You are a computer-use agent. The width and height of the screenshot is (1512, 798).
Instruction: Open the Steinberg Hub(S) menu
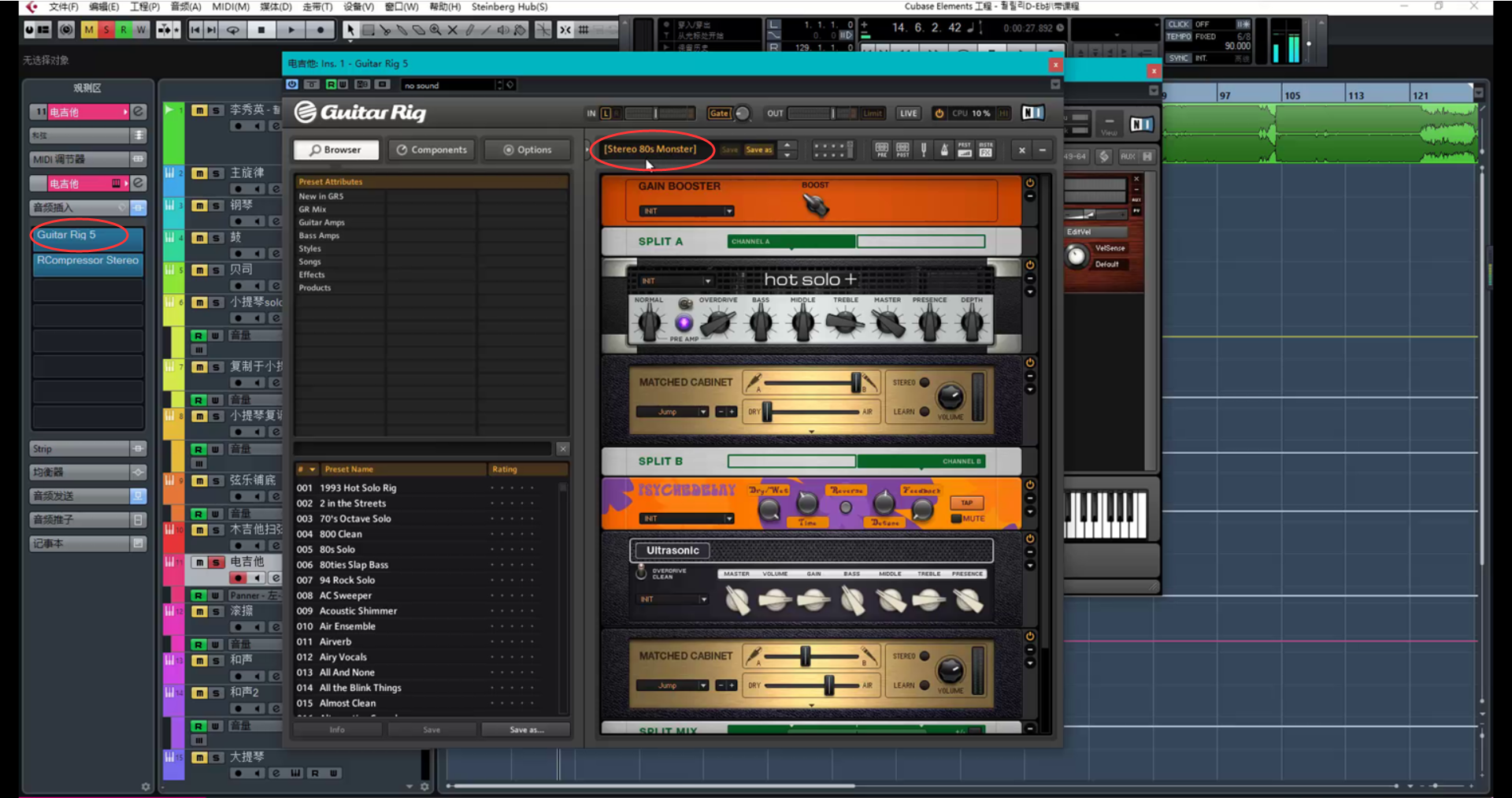pos(509,6)
